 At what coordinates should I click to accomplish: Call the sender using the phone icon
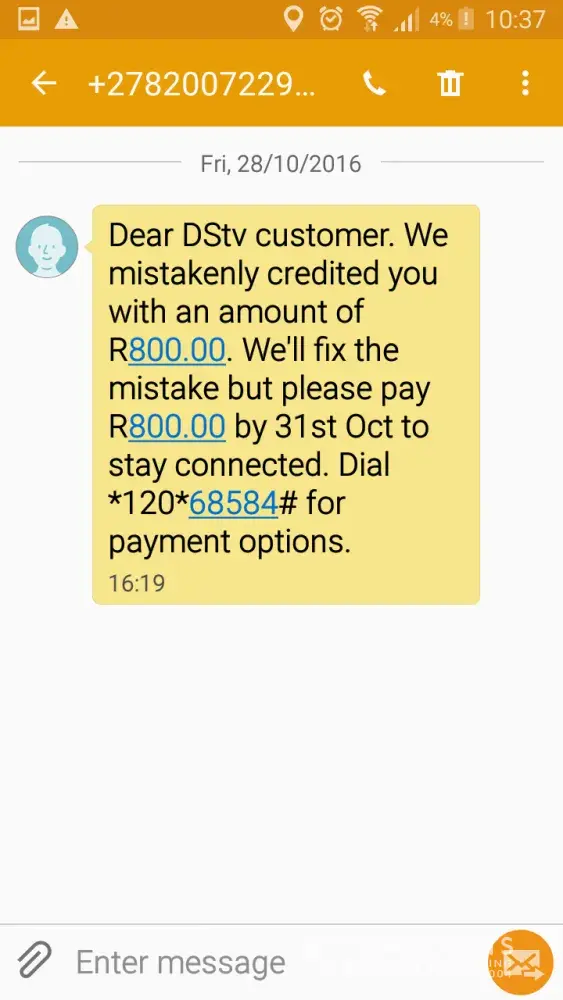click(x=374, y=83)
